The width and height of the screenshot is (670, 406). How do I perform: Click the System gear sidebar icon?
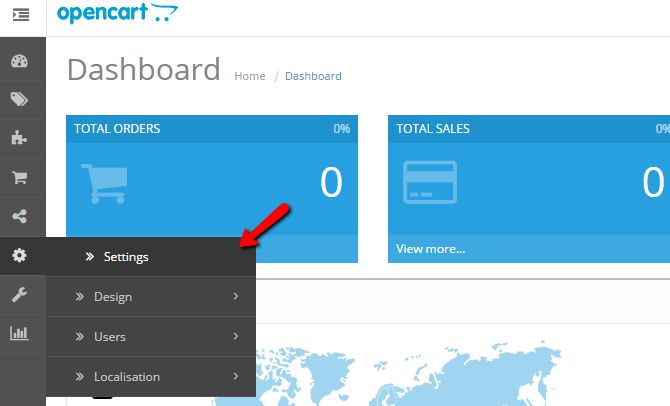(19, 256)
